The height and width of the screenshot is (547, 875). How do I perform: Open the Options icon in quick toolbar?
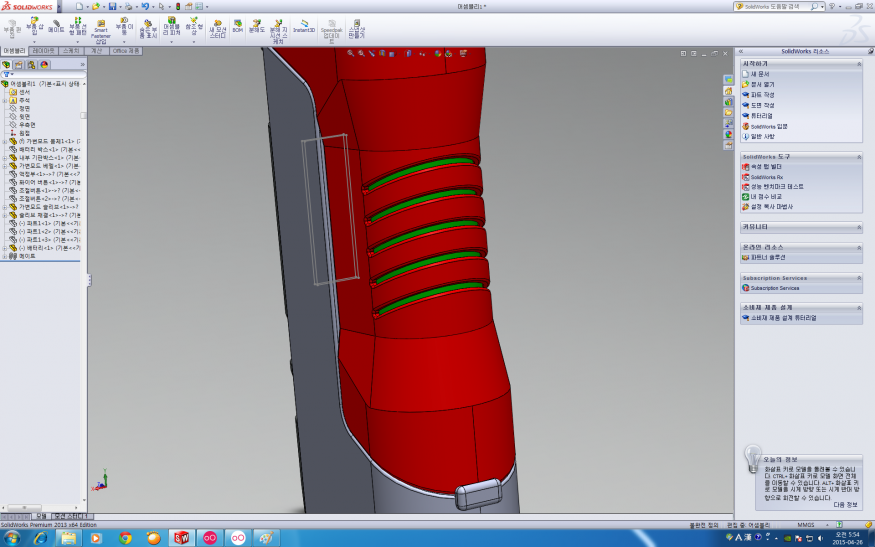click(x=199, y=6)
